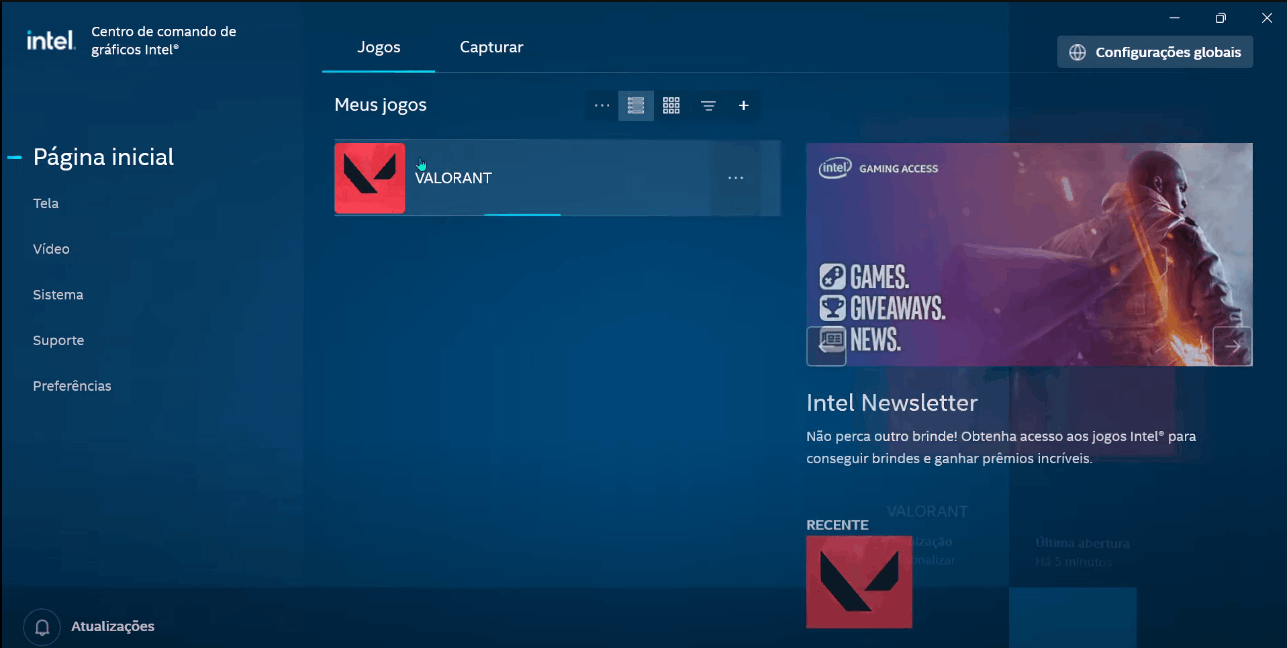Go to Página inicial

[104, 157]
